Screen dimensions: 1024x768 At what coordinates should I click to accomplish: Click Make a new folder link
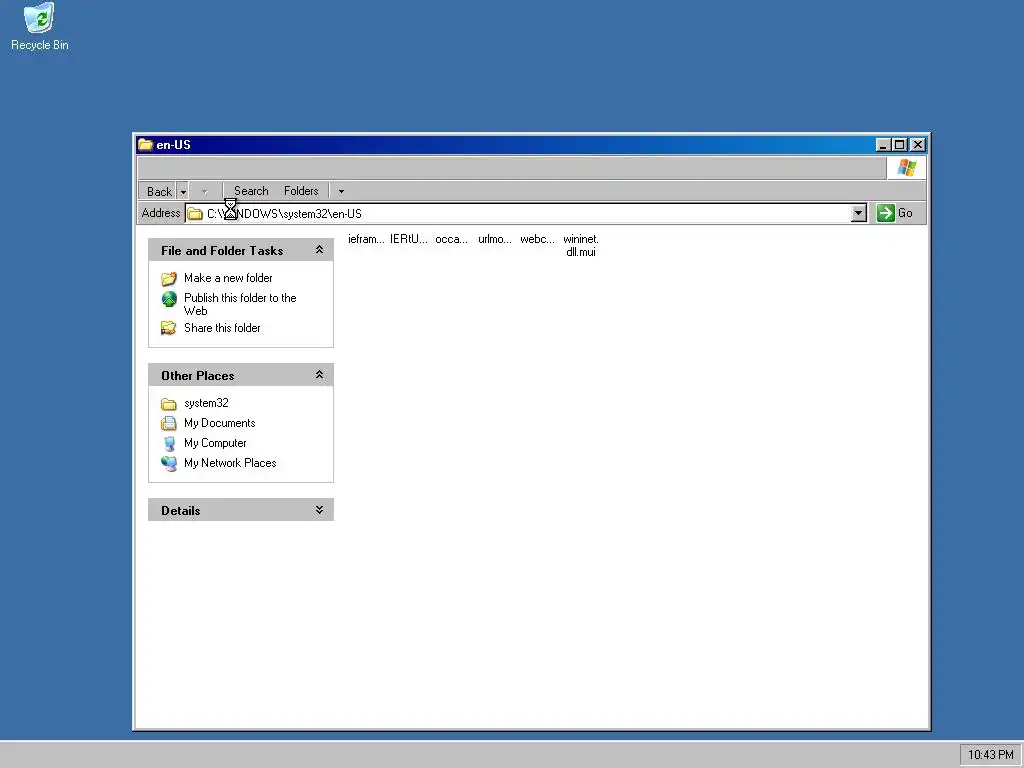pos(228,278)
